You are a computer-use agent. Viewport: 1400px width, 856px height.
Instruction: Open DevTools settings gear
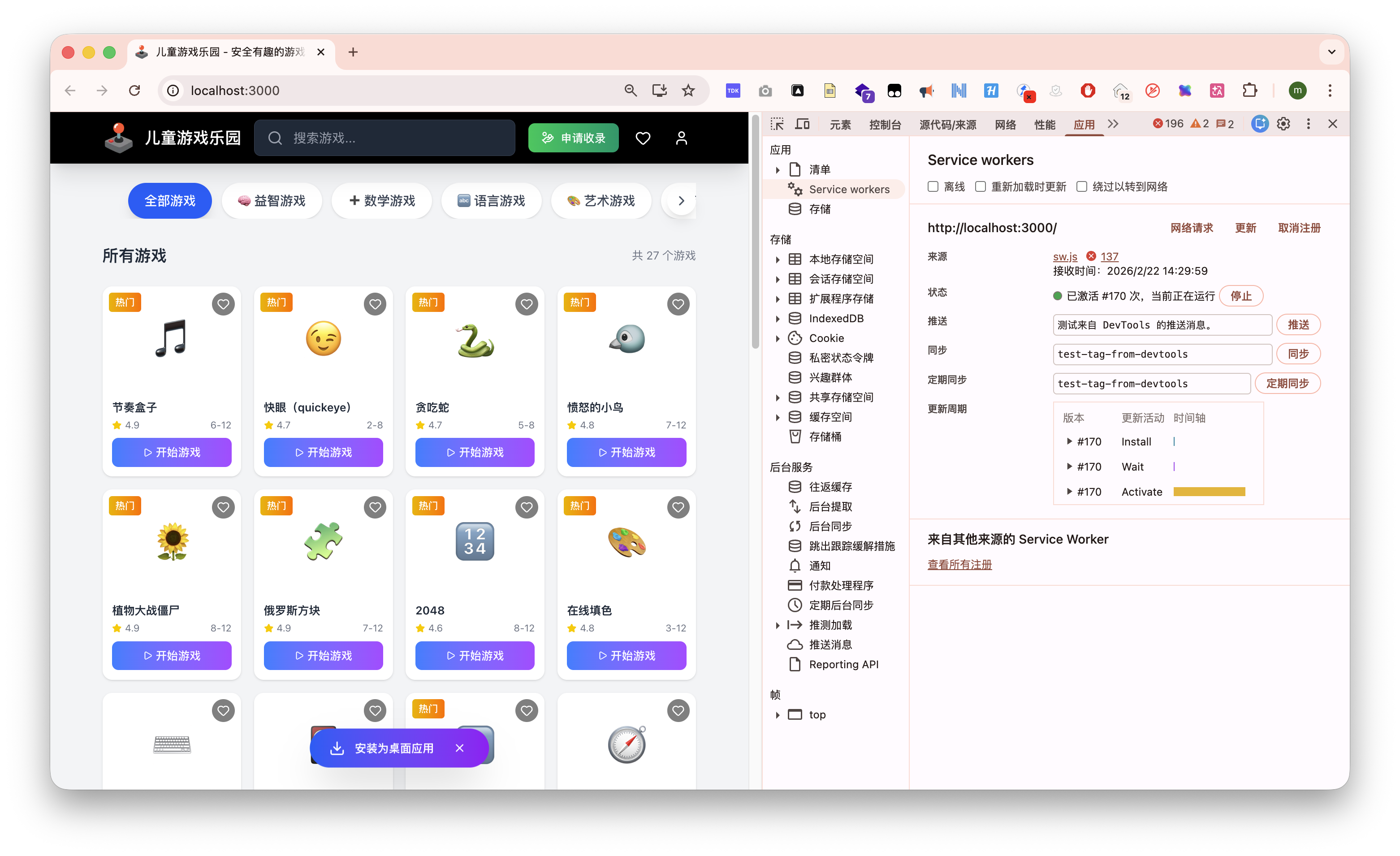[x=1283, y=124]
